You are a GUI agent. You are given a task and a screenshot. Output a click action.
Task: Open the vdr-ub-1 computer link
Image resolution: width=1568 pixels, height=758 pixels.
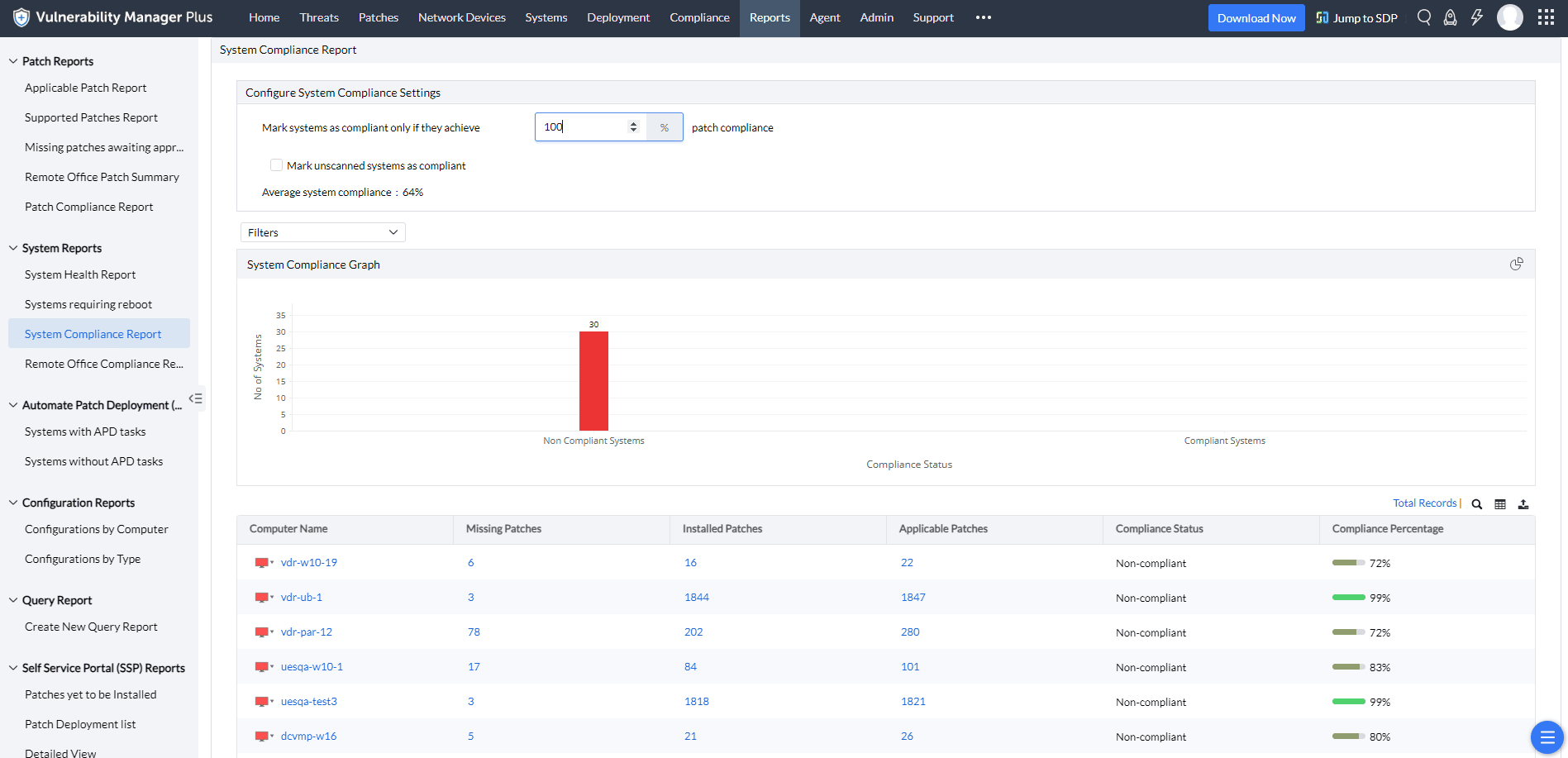pyautogui.click(x=301, y=597)
